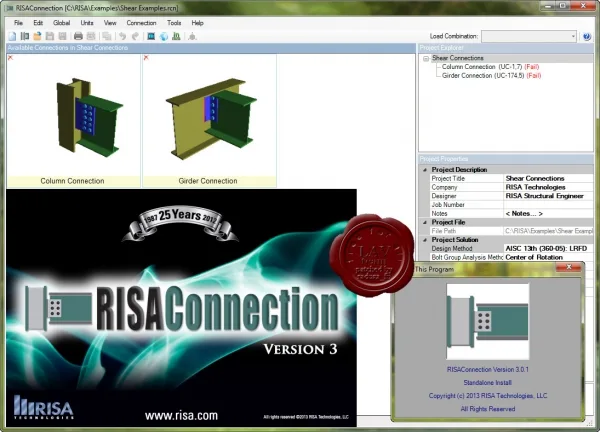Open the < Notes... > entry
The image size is (600, 432).
548,214
